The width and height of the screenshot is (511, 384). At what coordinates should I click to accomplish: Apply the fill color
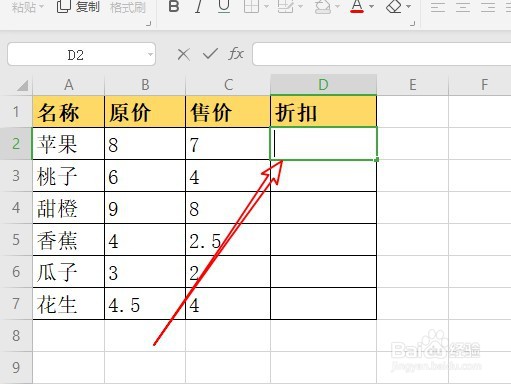pos(323,6)
